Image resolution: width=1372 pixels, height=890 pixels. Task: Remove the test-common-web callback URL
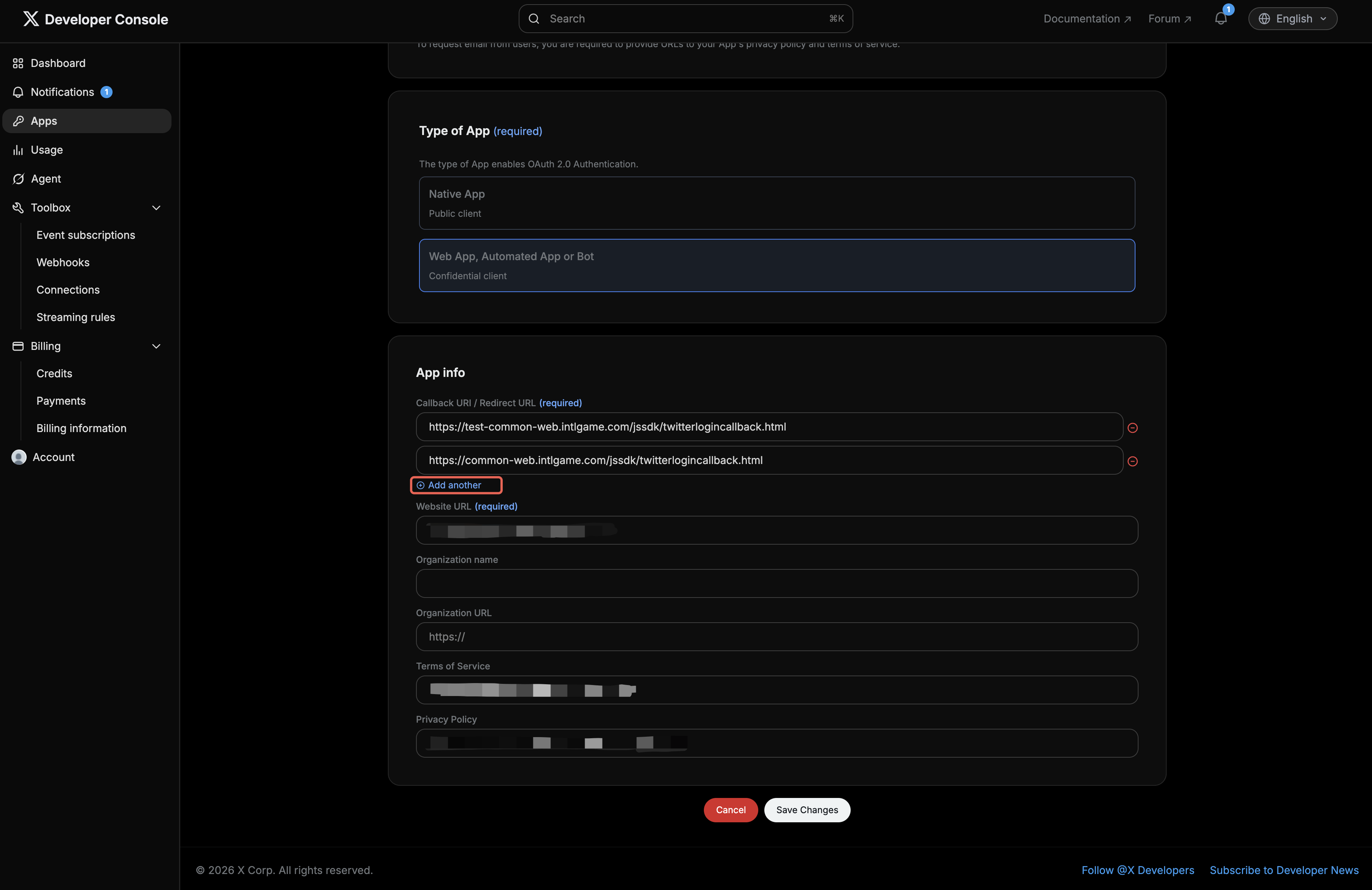point(1132,427)
